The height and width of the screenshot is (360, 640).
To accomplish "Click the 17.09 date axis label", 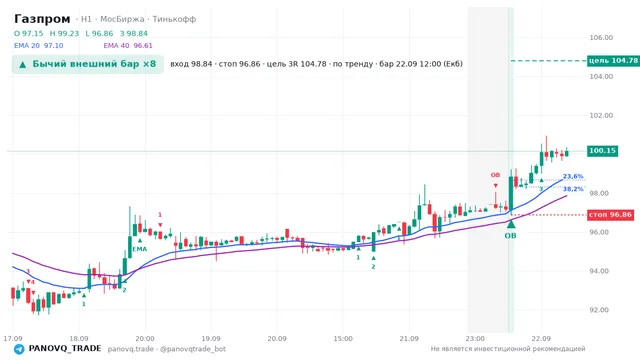I will coord(13,338).
